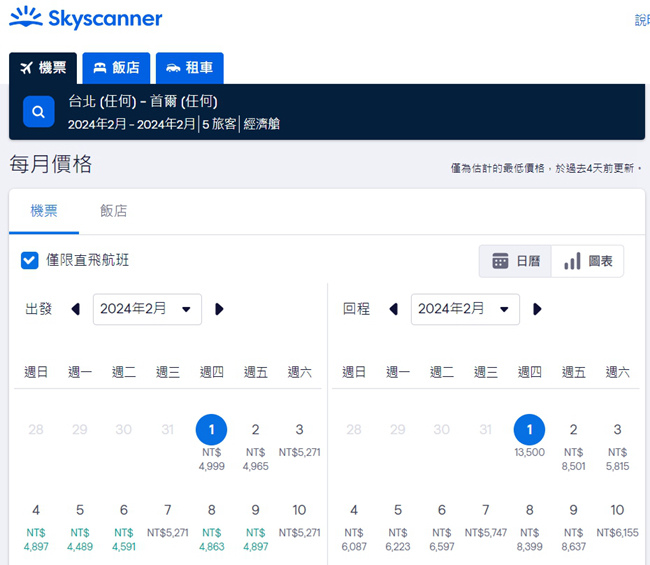The width and height of the screenshot is (650, 565).
Task: Select return date 2 at NT$8,501
Action: coord(573,446)
